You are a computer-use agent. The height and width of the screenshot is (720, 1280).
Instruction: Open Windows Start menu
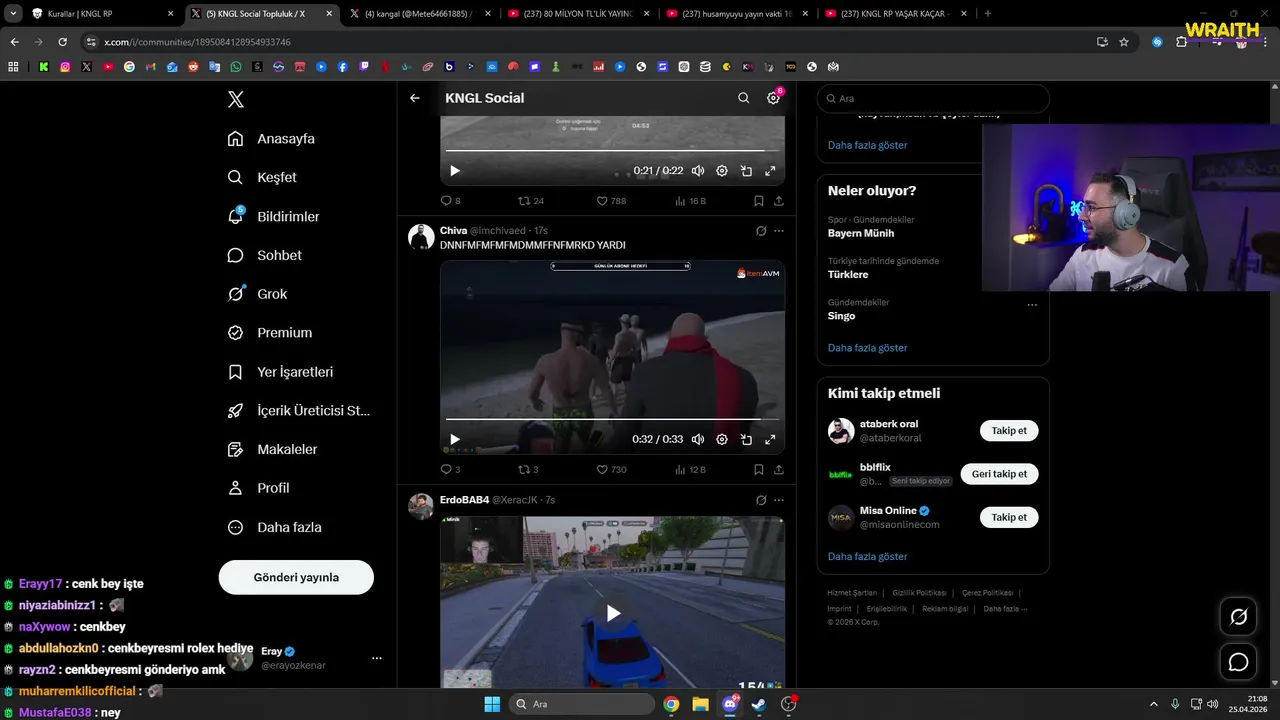tap(492, 704)
